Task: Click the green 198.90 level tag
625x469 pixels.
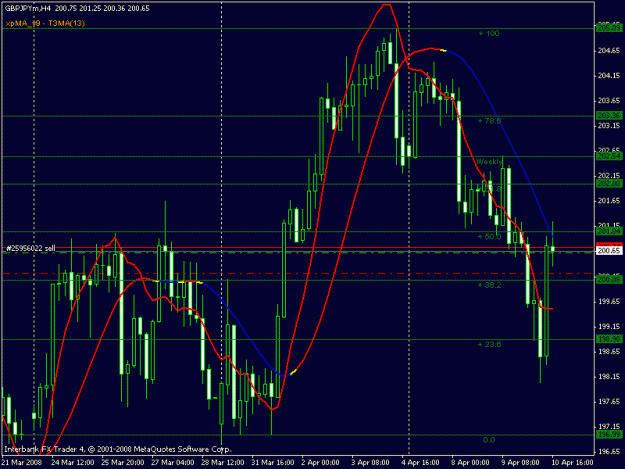Action: [609, 339]
